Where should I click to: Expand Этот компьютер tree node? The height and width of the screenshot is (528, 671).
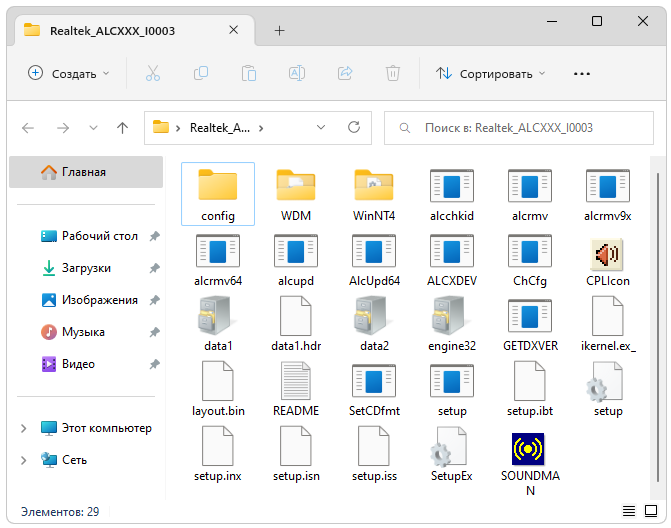(24, 428)
